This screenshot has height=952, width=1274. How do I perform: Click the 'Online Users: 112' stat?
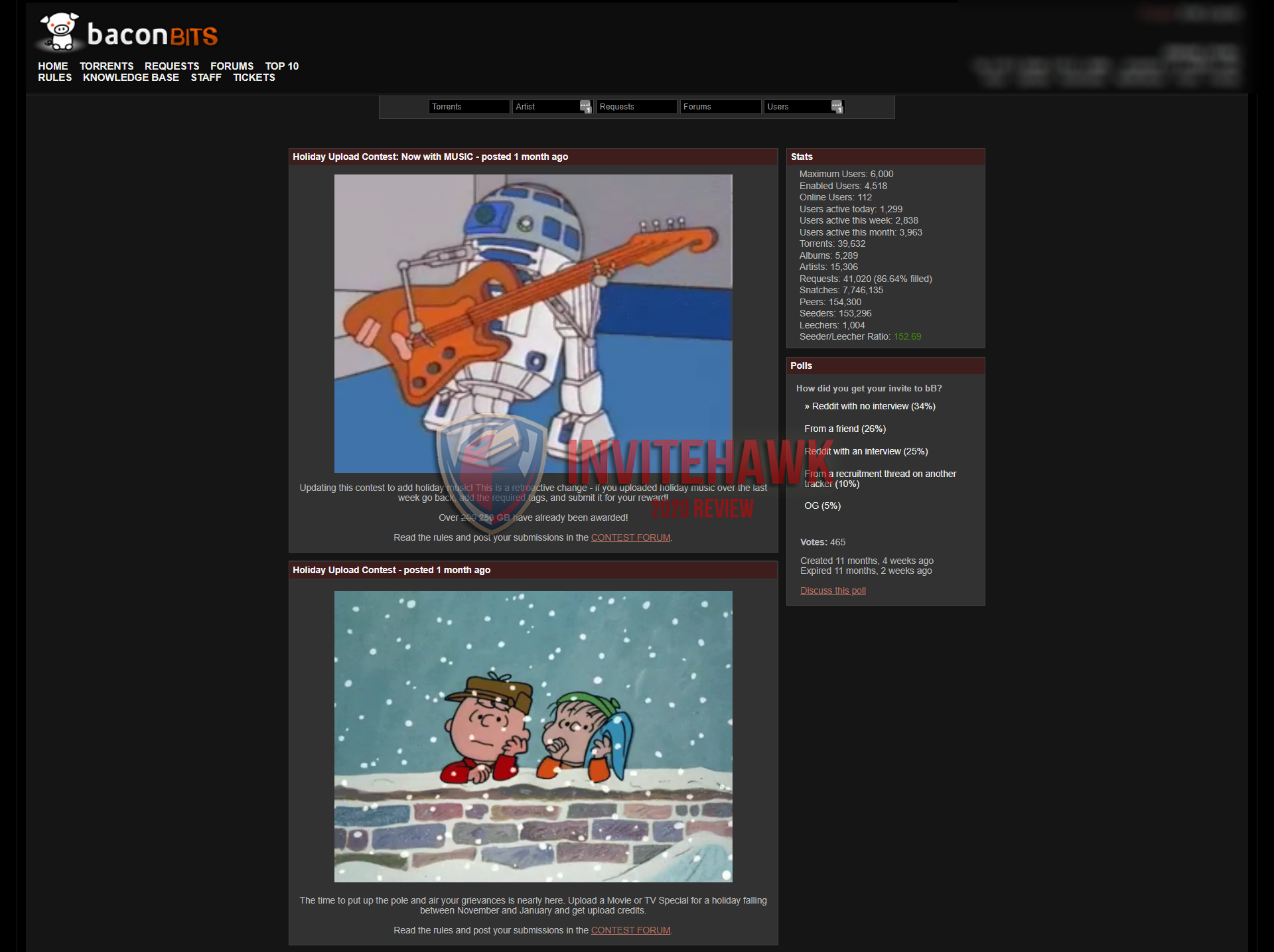click(x=835, y=198)
